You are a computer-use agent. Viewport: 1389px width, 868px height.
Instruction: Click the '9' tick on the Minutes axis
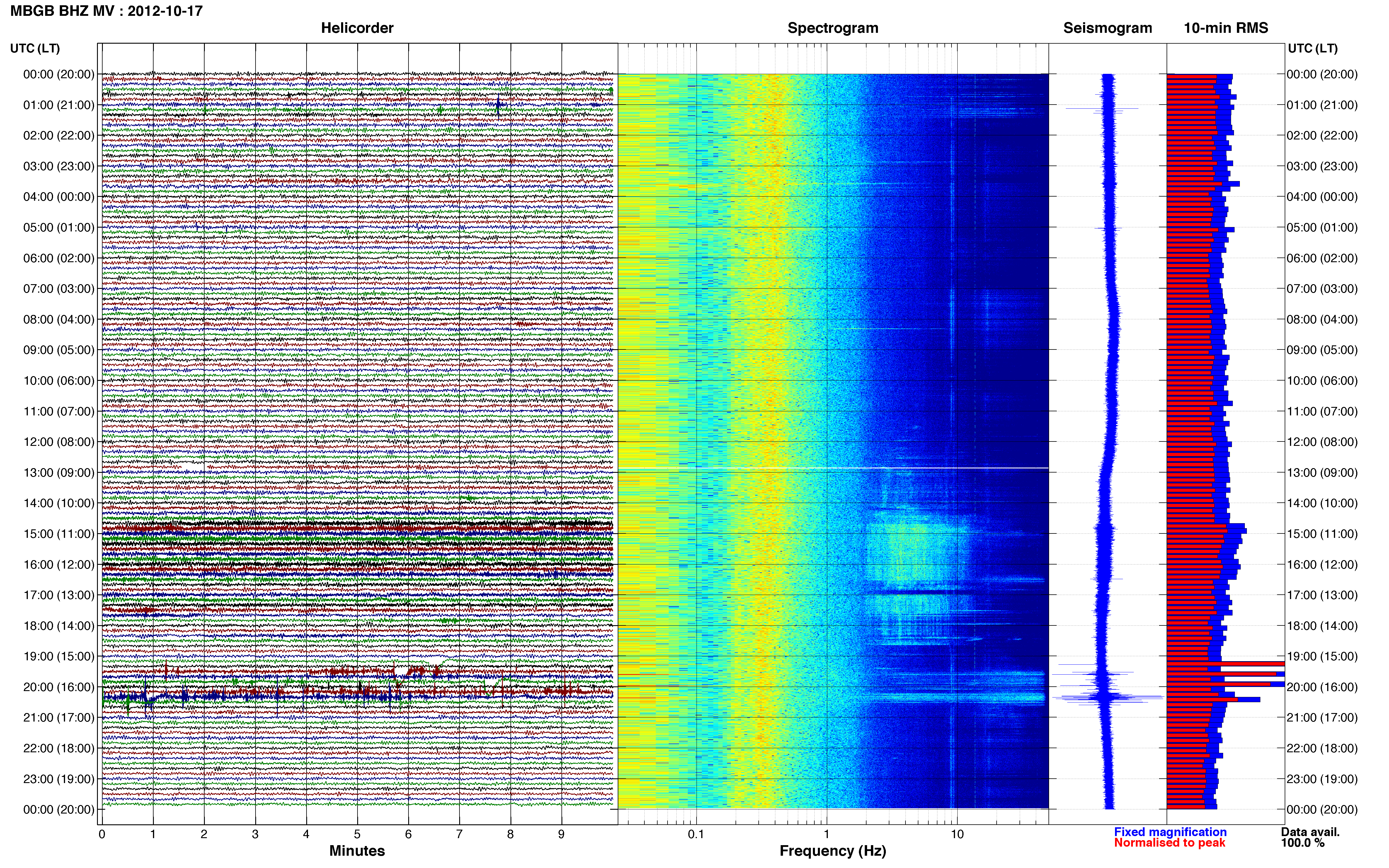(561, 835)
